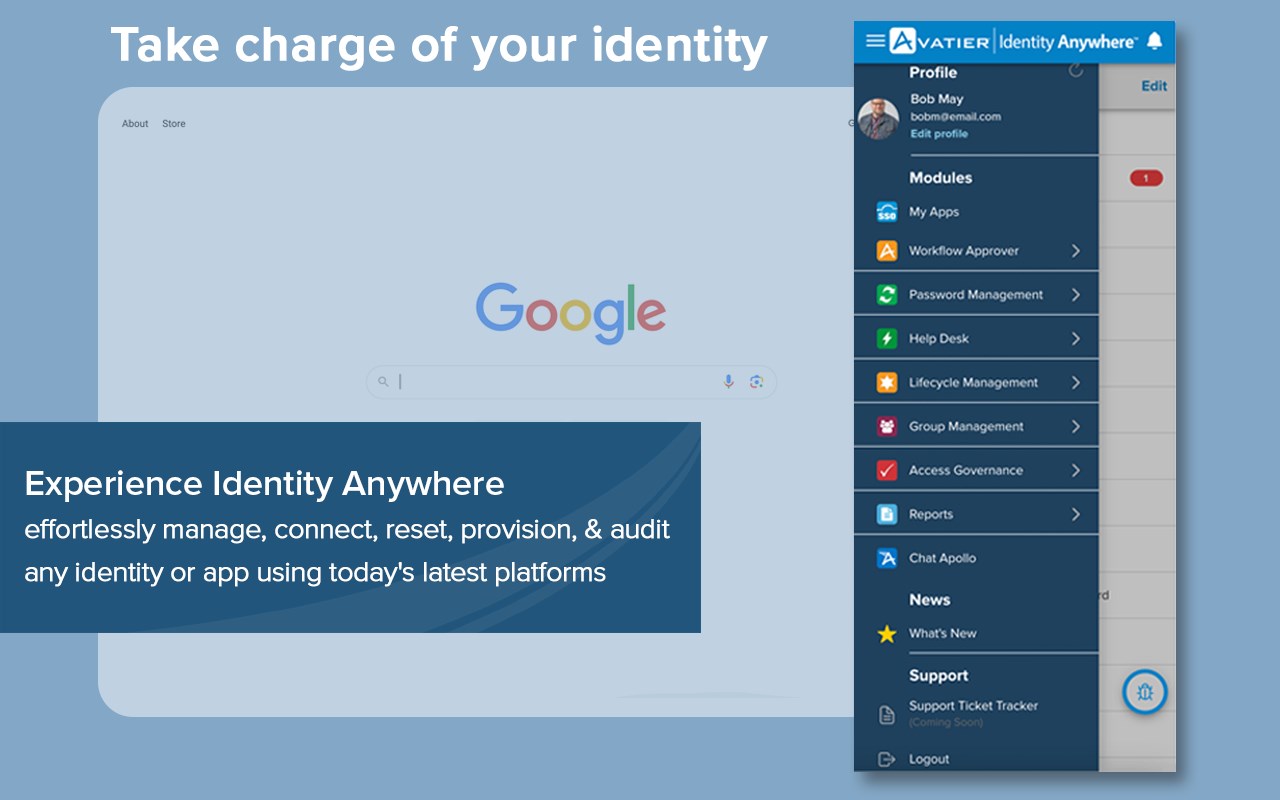1280x800 pixels.
Task: Click inside the Google search box
Action: pyautogui.click(x=571, y=381)
